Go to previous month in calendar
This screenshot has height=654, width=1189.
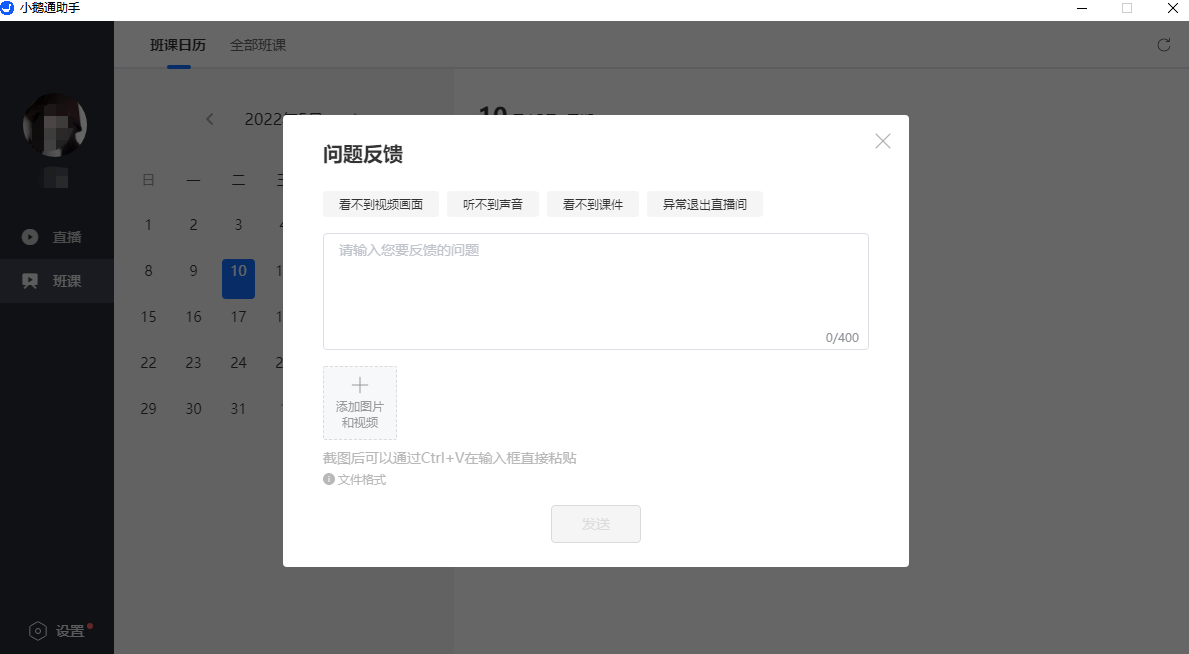point(210,119)
